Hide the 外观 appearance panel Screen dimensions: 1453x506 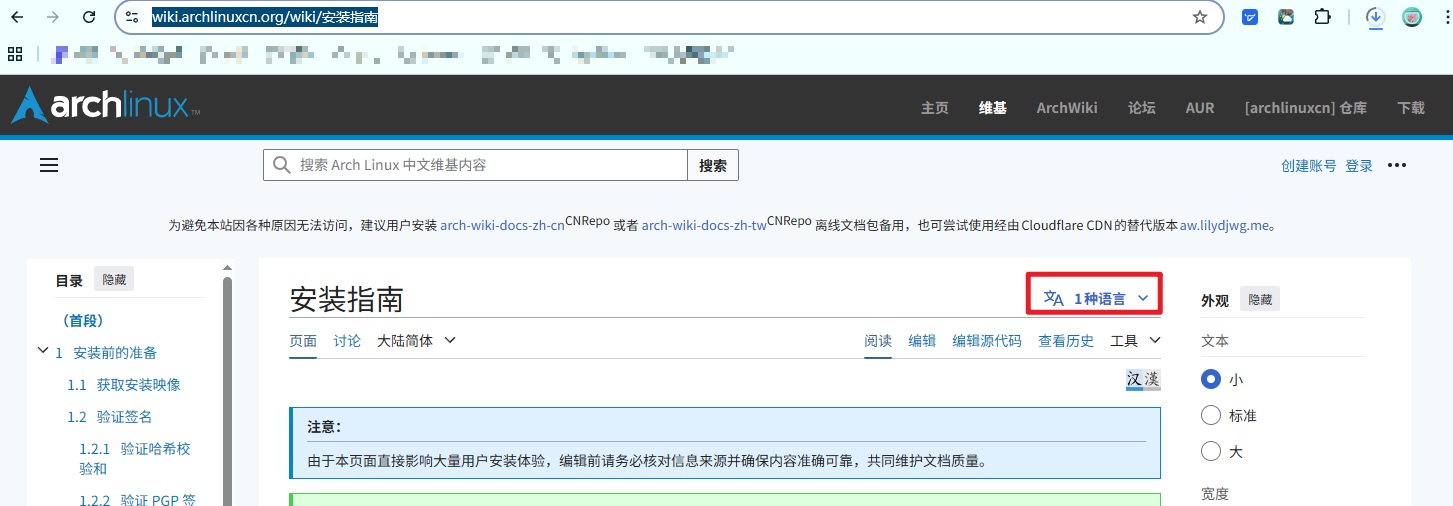point(1260,300)
